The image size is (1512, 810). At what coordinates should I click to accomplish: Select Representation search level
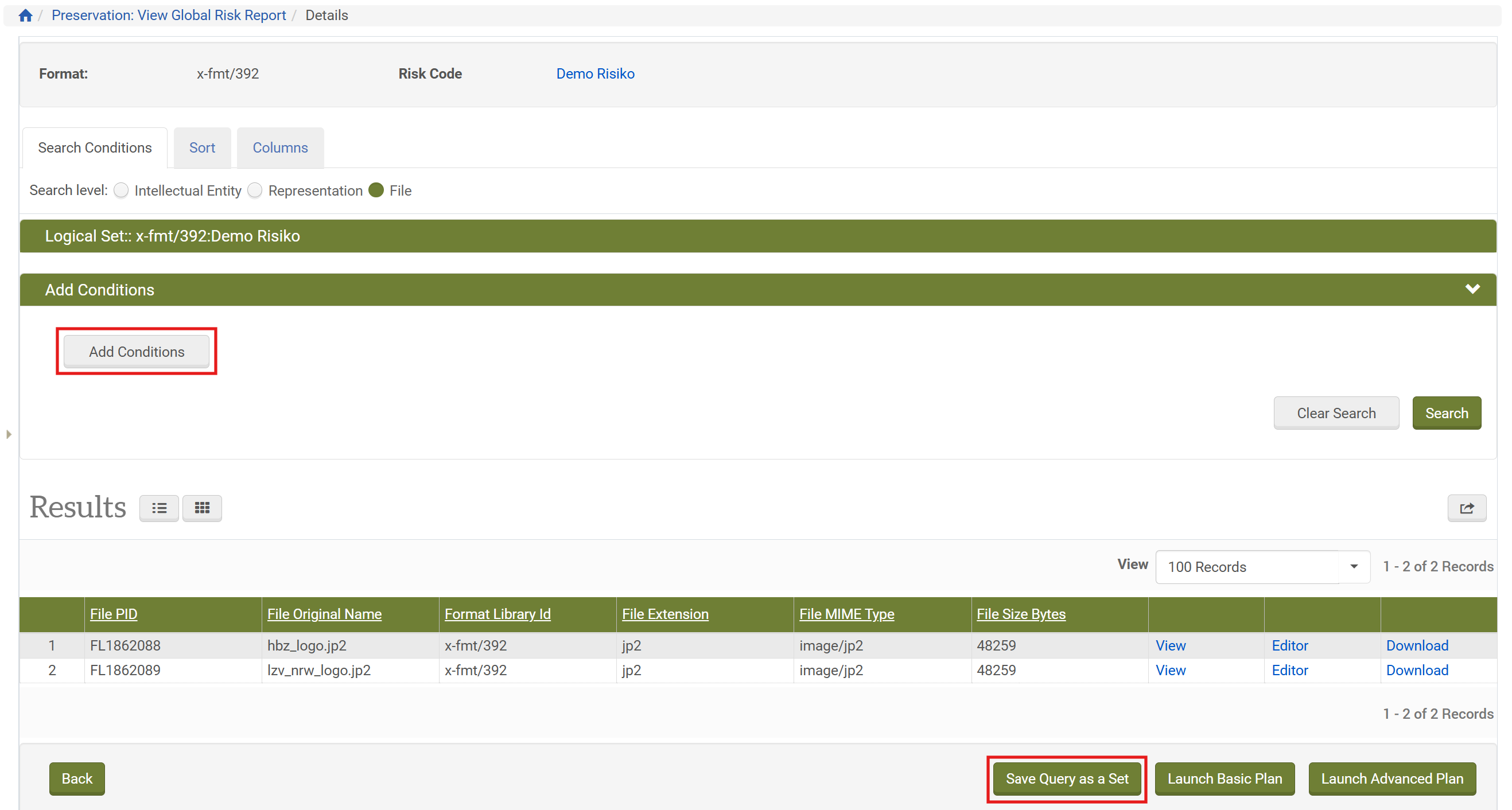pos(255,191)
